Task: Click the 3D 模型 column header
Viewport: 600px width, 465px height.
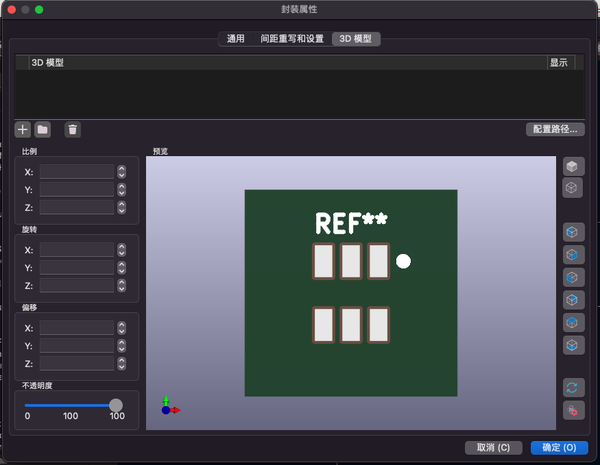Action: [x=288, y=62]
